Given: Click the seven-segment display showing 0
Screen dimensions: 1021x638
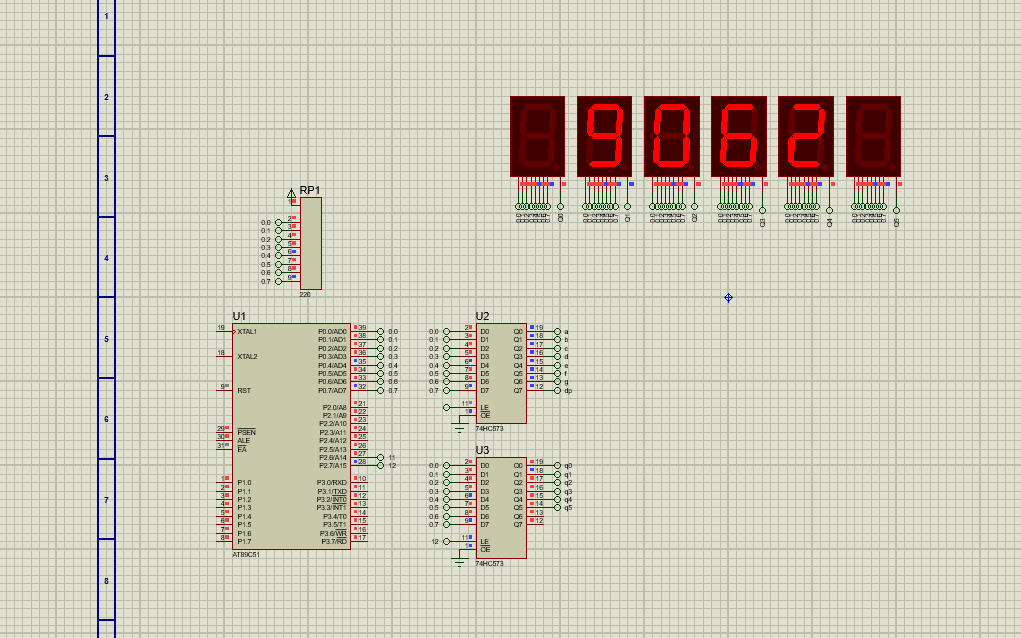Looking at the screenshot, I should (671, 136).
